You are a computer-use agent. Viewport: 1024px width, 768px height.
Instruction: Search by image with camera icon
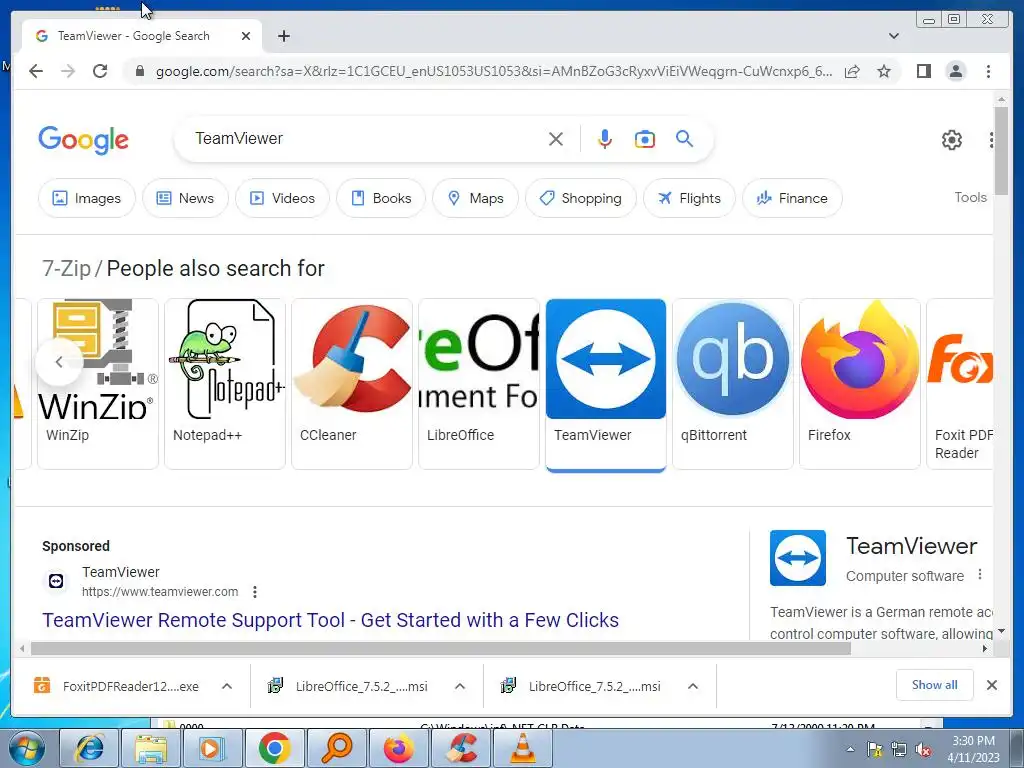[x=645, y=138]
